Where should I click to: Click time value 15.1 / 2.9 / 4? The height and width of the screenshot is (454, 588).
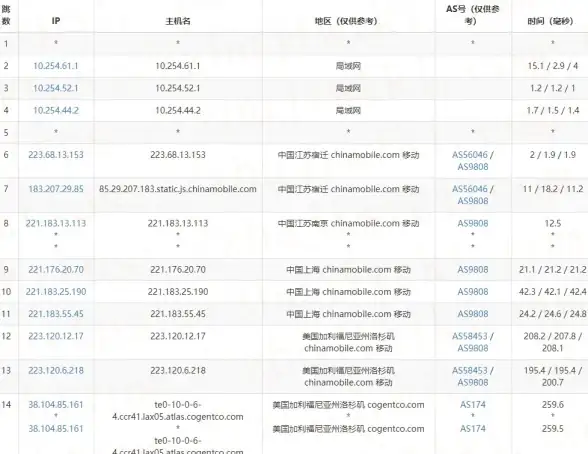coord(552,66)
